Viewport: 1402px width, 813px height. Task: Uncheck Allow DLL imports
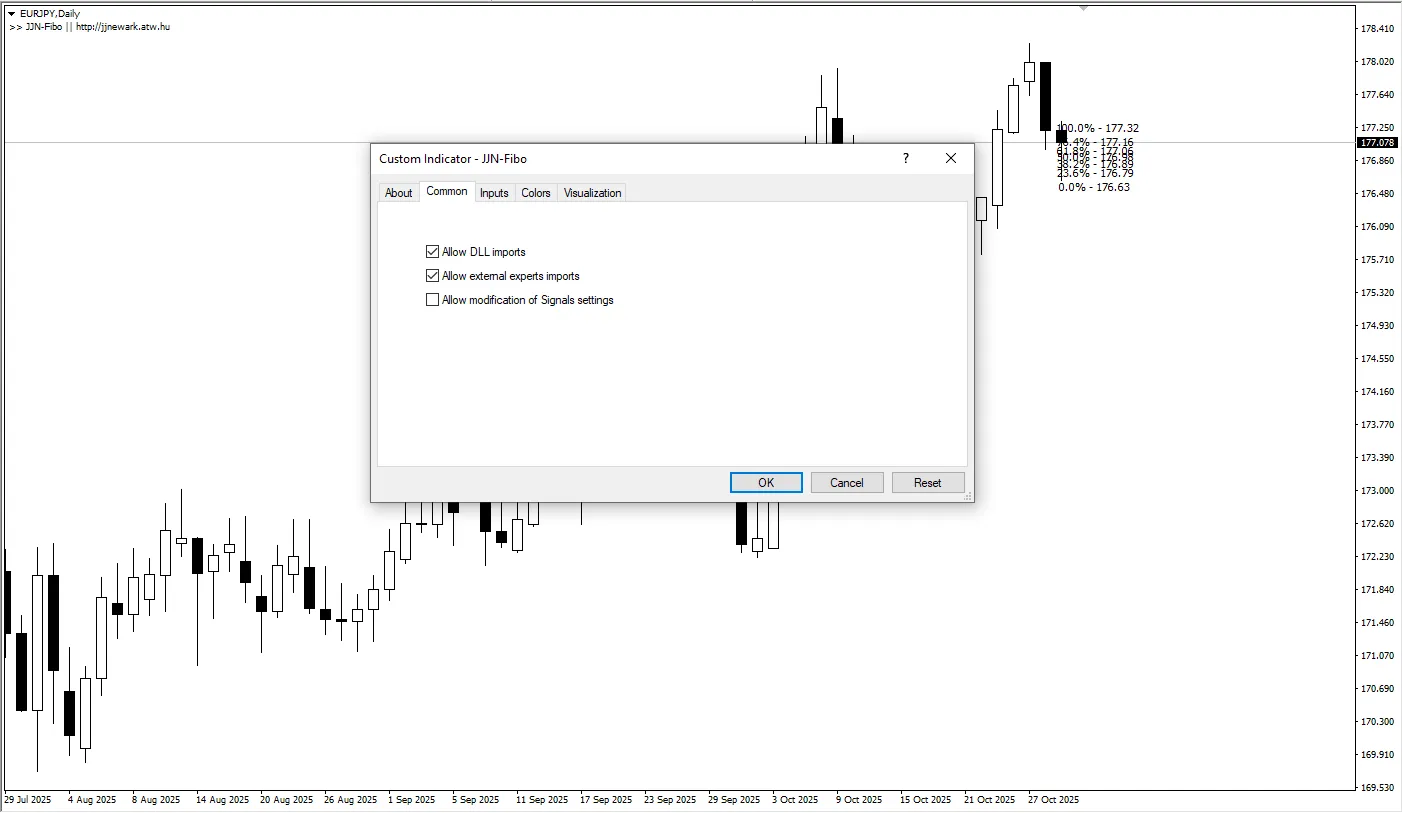tap(432, 252)
